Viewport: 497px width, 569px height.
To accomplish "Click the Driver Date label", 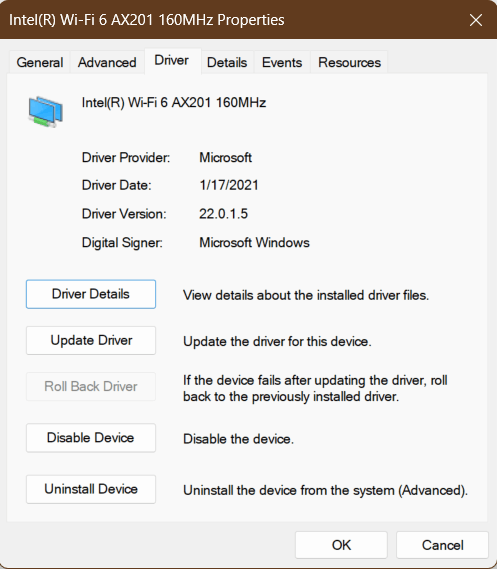I will pyautogui.click(x=116, y=185).
